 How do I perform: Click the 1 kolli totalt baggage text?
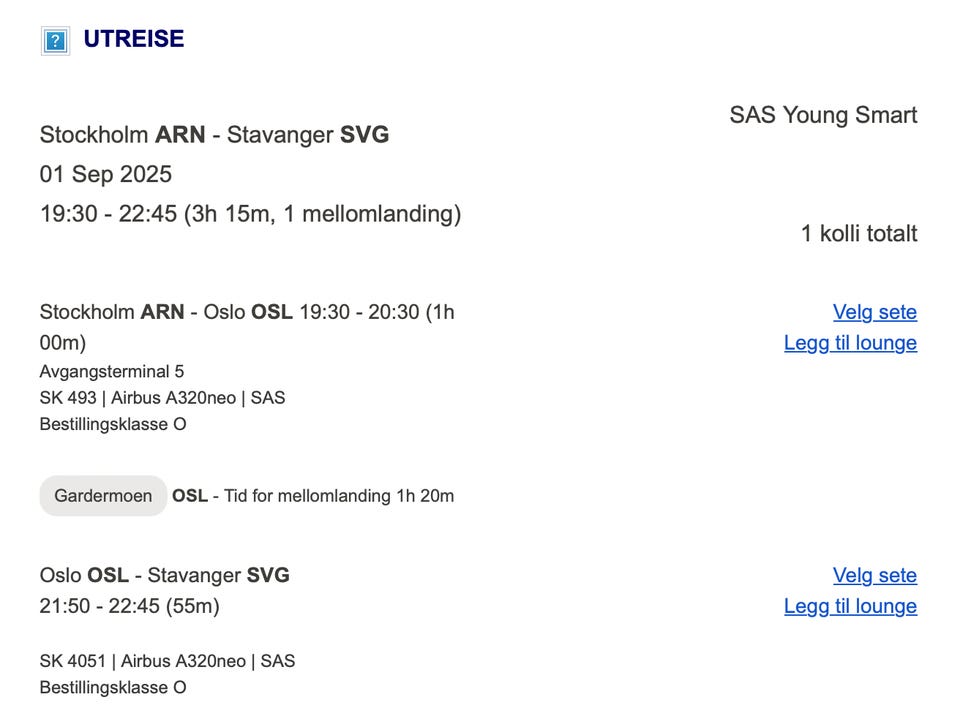click(858, 234)
